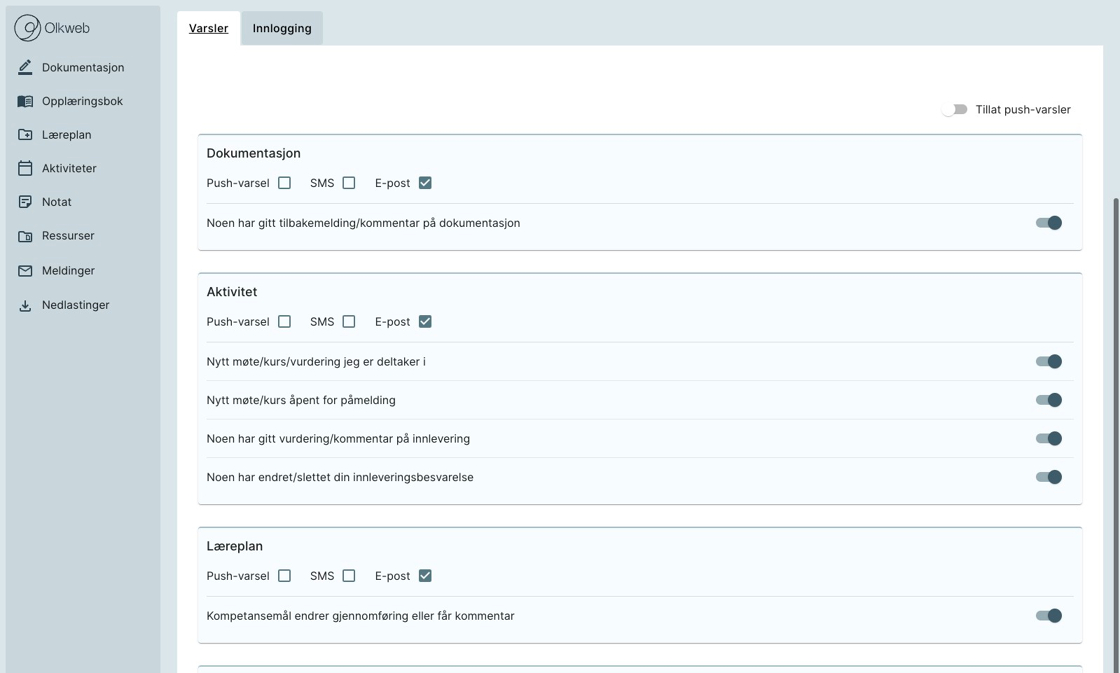Open Nedlastinger via the download icon

pyautogui.click(x=25, y=305)
